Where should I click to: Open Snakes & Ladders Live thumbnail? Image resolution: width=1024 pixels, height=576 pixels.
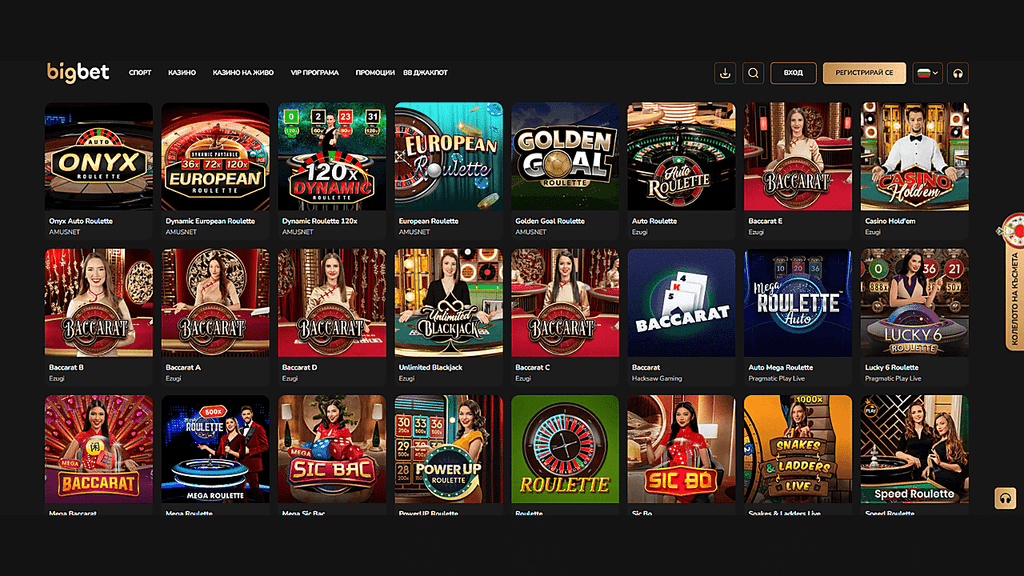click(798, 449)
